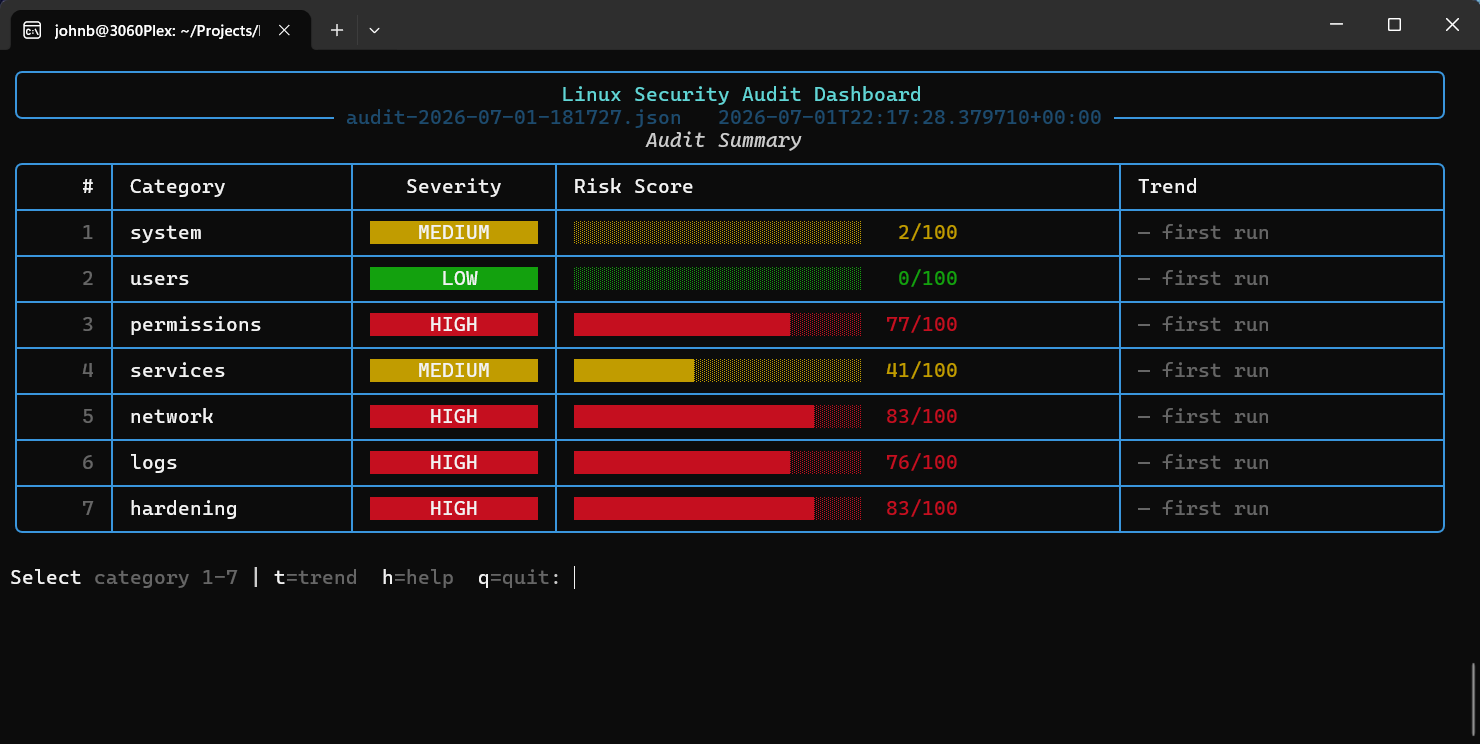Click the 41/100 score value
1480x744 pixels.
(x=922, y=371)
